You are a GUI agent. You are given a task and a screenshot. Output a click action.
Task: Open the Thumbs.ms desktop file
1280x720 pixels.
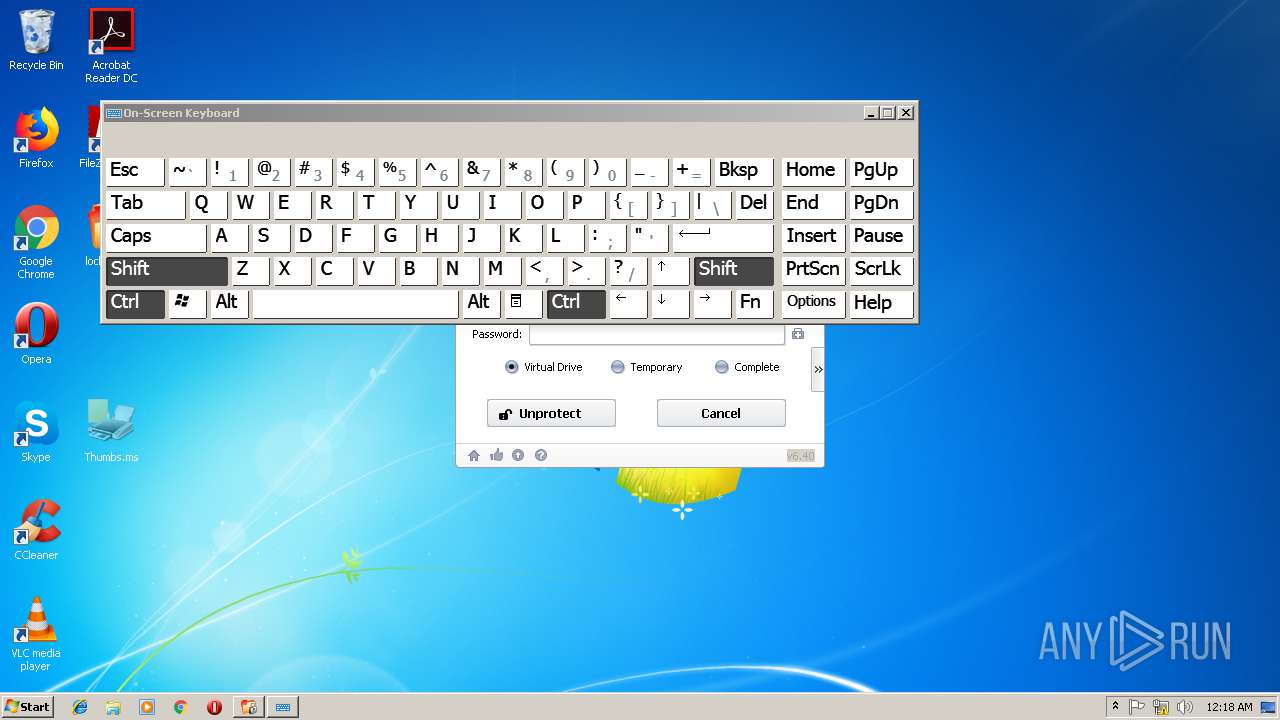pyautogui.click(x=111, y=432)
